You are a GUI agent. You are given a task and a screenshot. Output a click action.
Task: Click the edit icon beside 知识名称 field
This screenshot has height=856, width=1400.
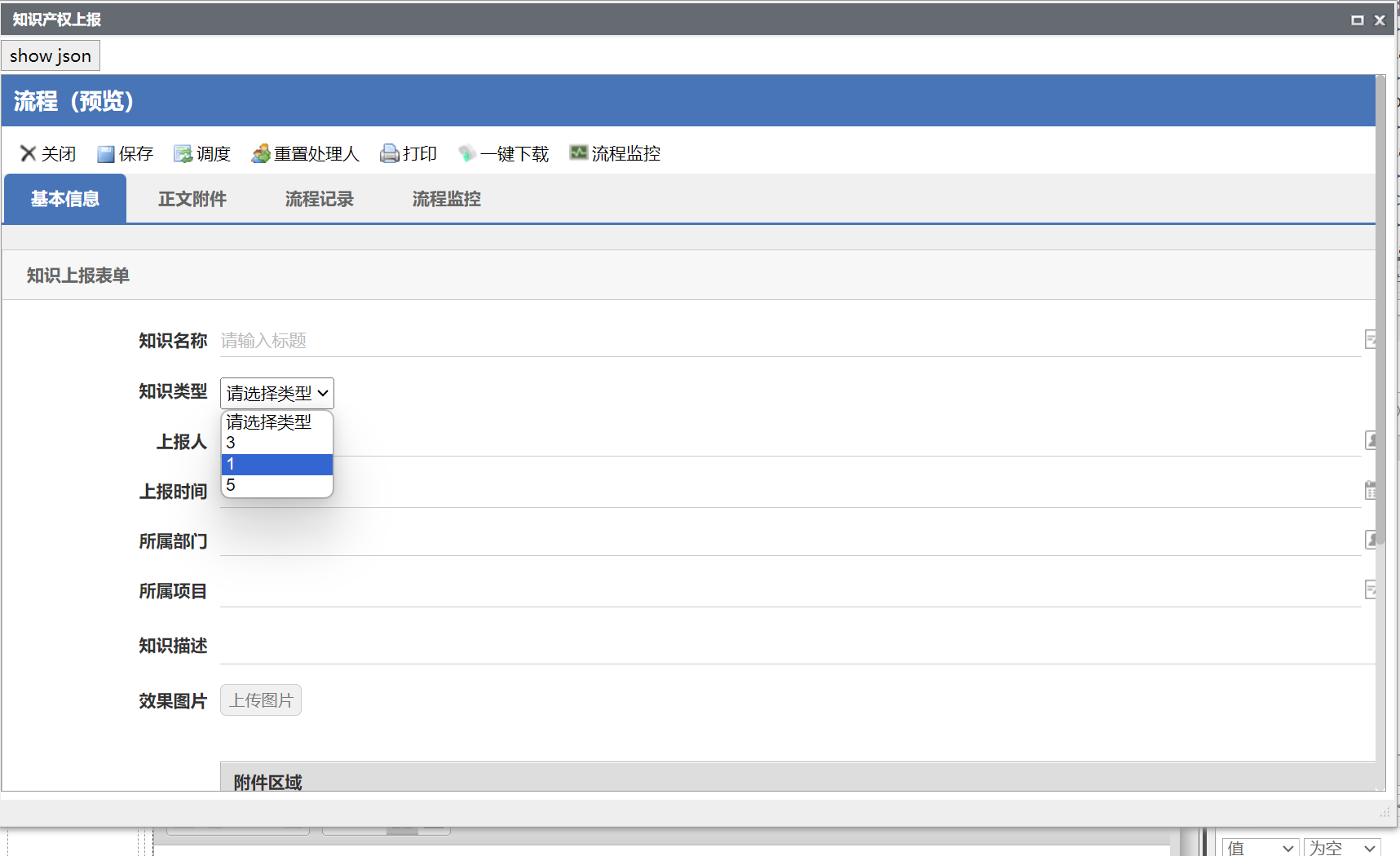1371,340
